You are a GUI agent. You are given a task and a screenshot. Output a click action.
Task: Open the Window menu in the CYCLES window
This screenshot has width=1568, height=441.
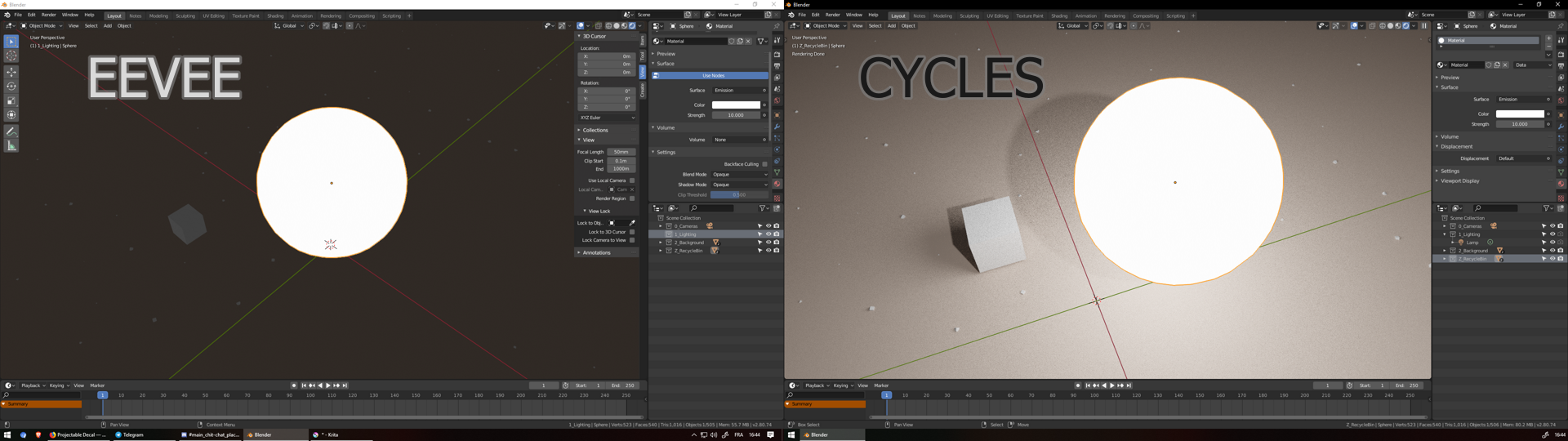(854, 15)
